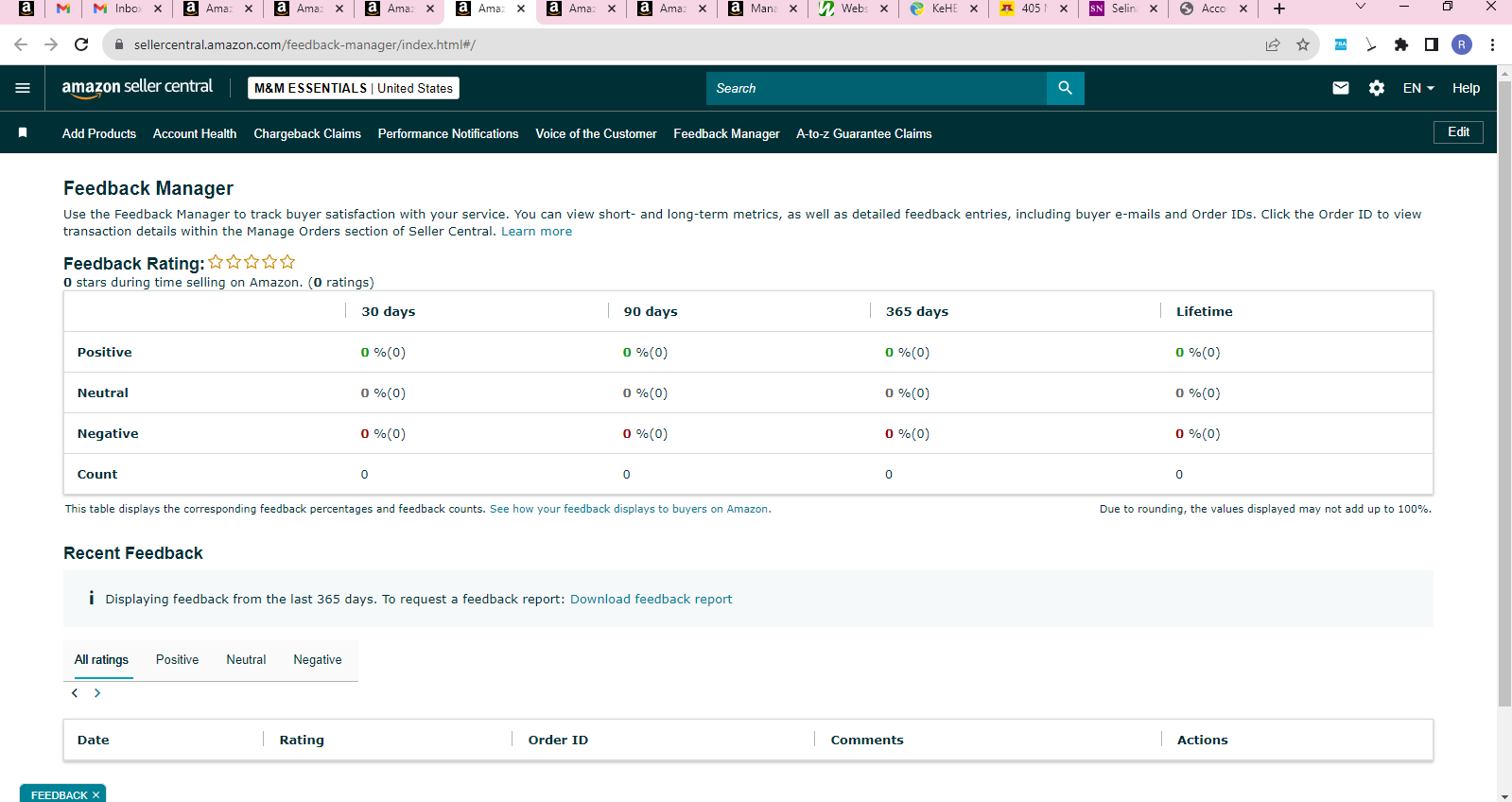Follow the Learn more link

pos(536,232)
